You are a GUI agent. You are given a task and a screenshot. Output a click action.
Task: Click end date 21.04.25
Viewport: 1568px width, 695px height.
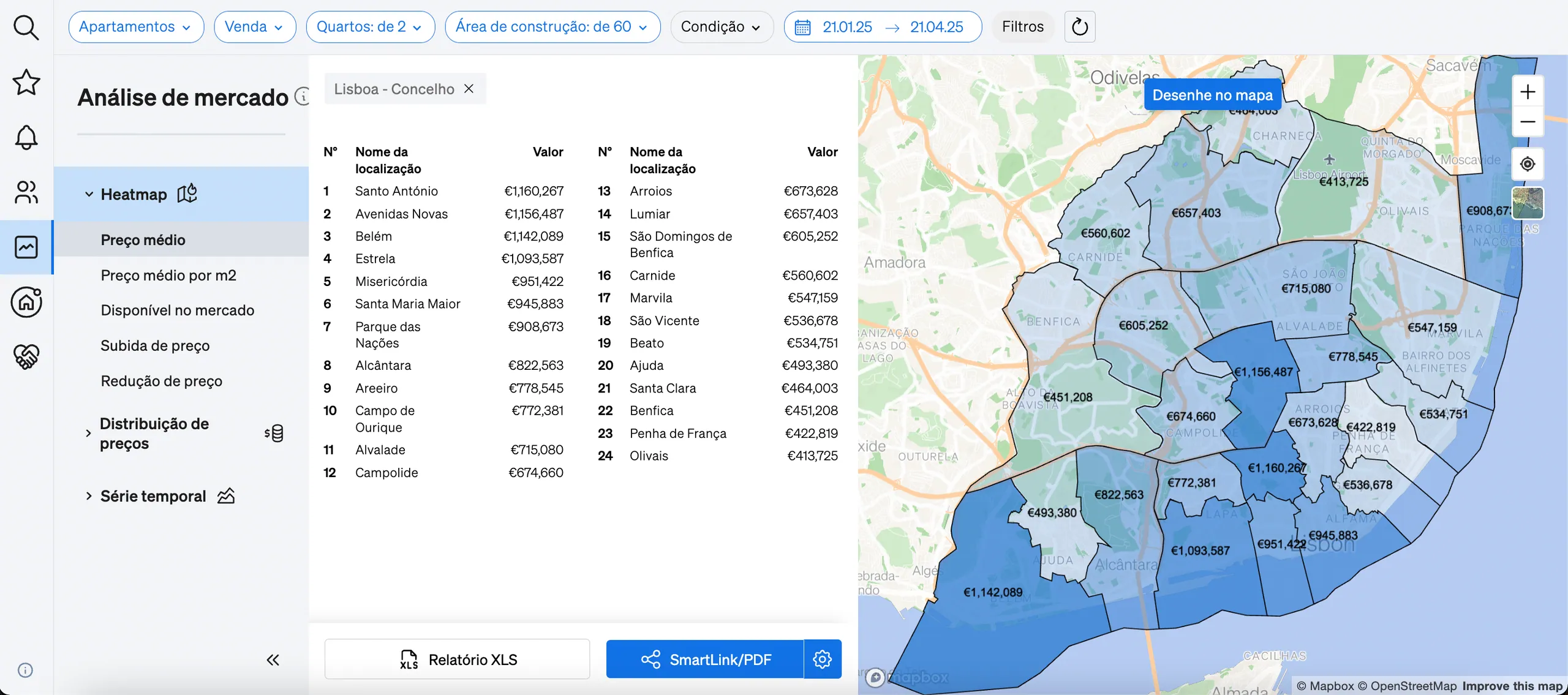(937, 27)
